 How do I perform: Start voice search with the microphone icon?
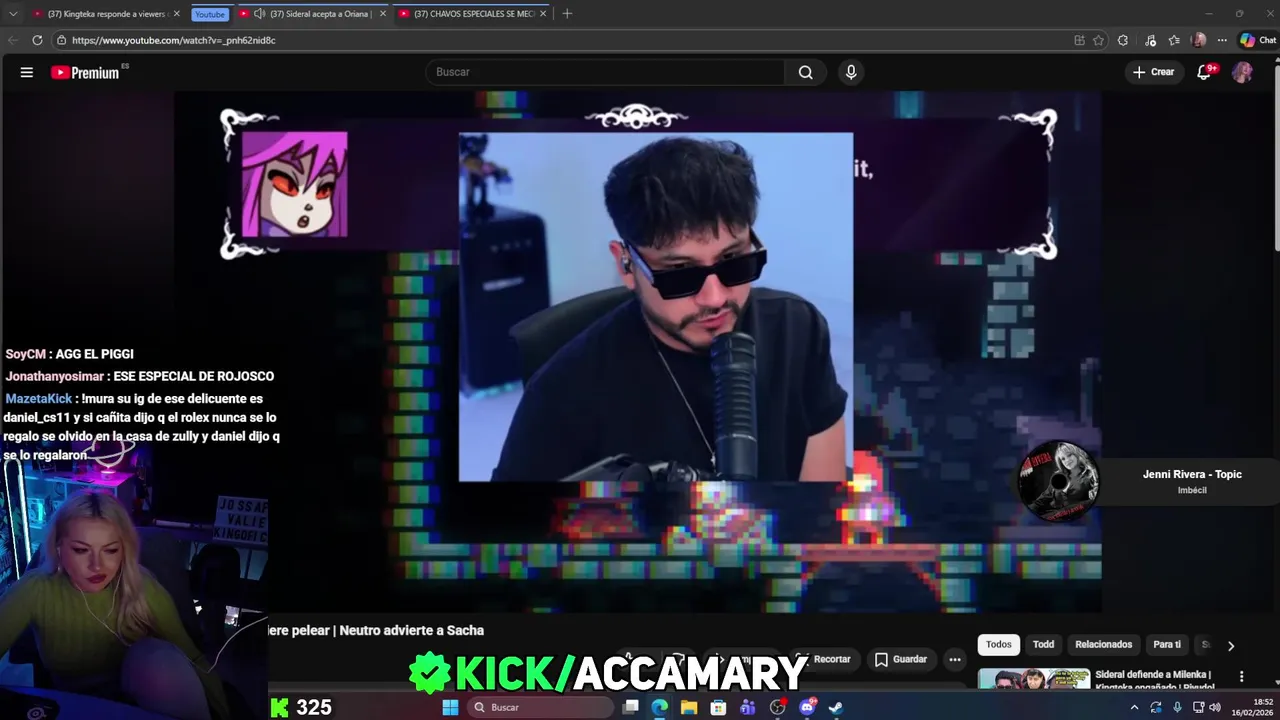point(851,72)
